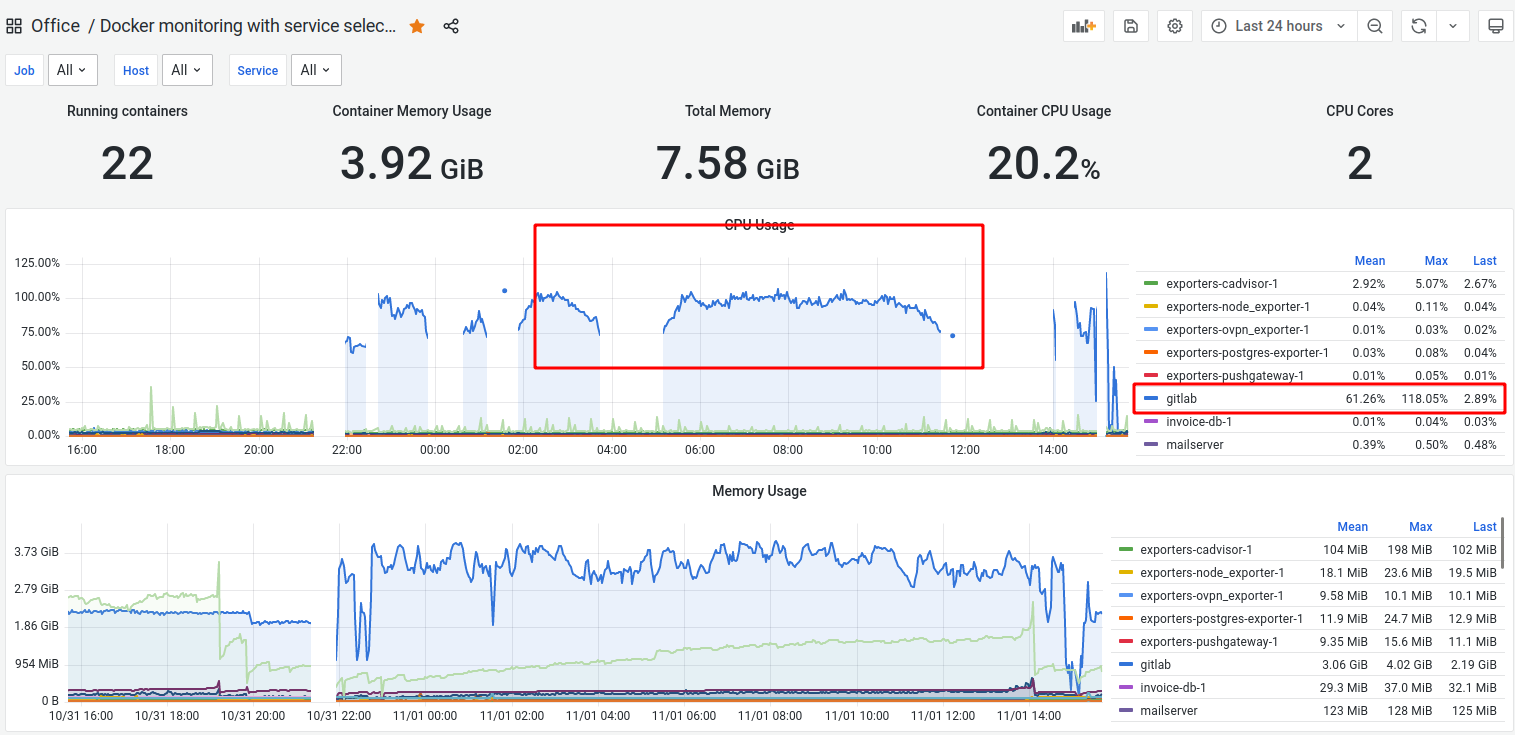
Task: Open the Host variable dropdown
Action: (x=186, y=70)
